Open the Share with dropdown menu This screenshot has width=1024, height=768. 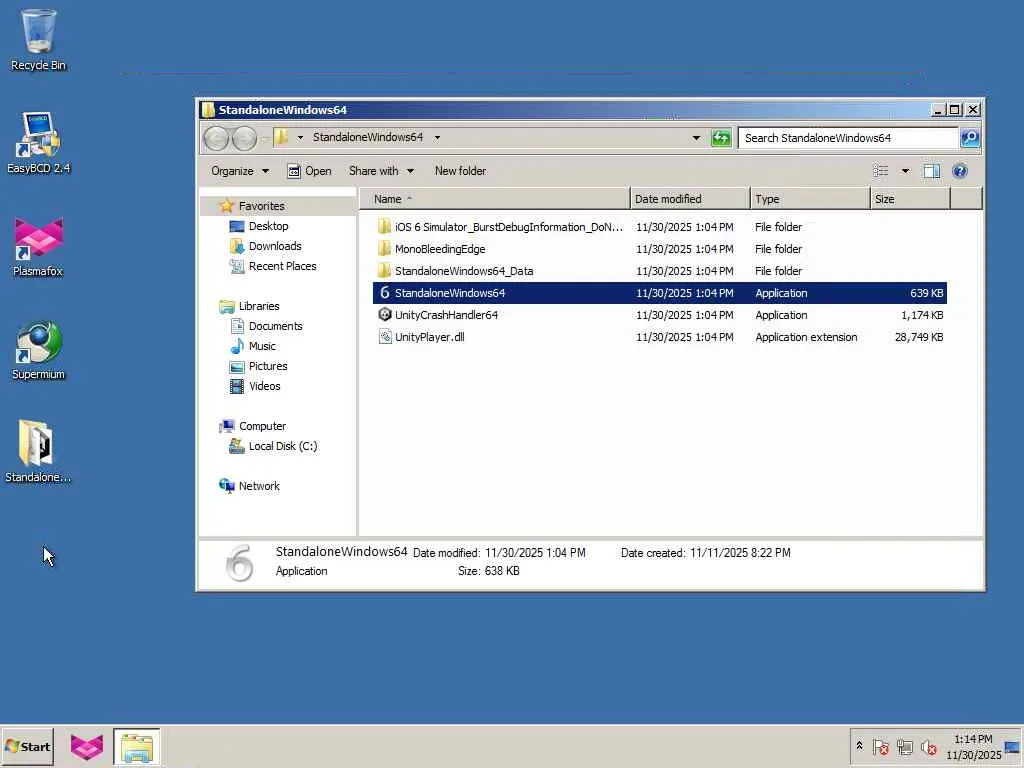[x=381, y=171]
